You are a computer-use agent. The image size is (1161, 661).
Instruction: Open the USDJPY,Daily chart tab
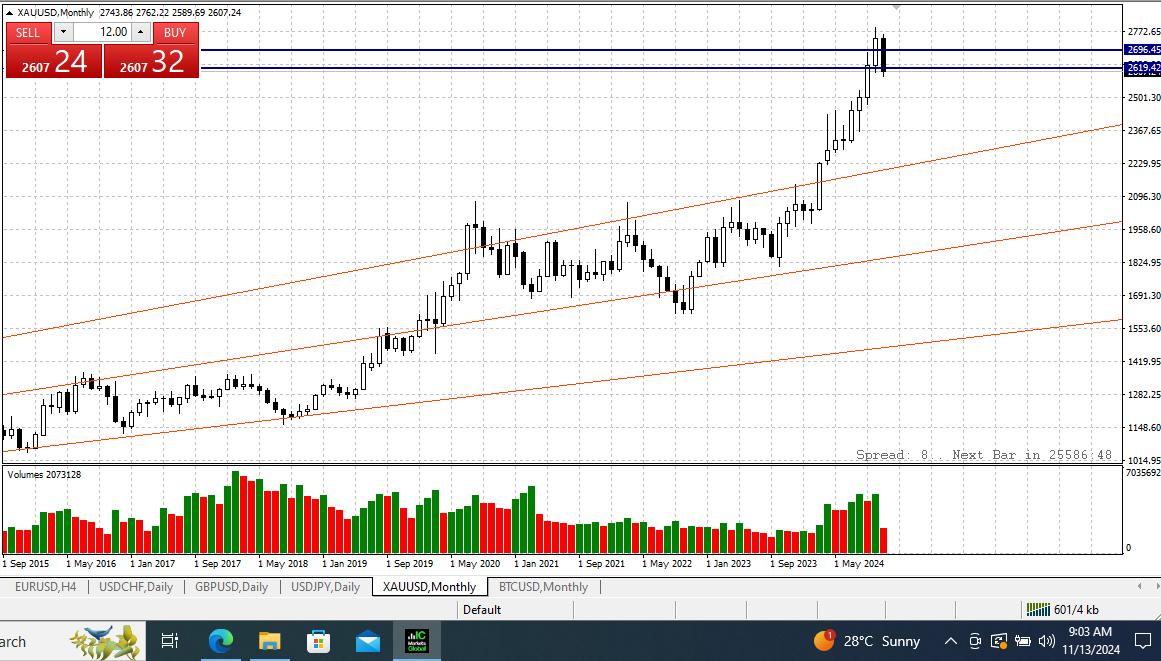pyautogui.click(x=325, y=587)
